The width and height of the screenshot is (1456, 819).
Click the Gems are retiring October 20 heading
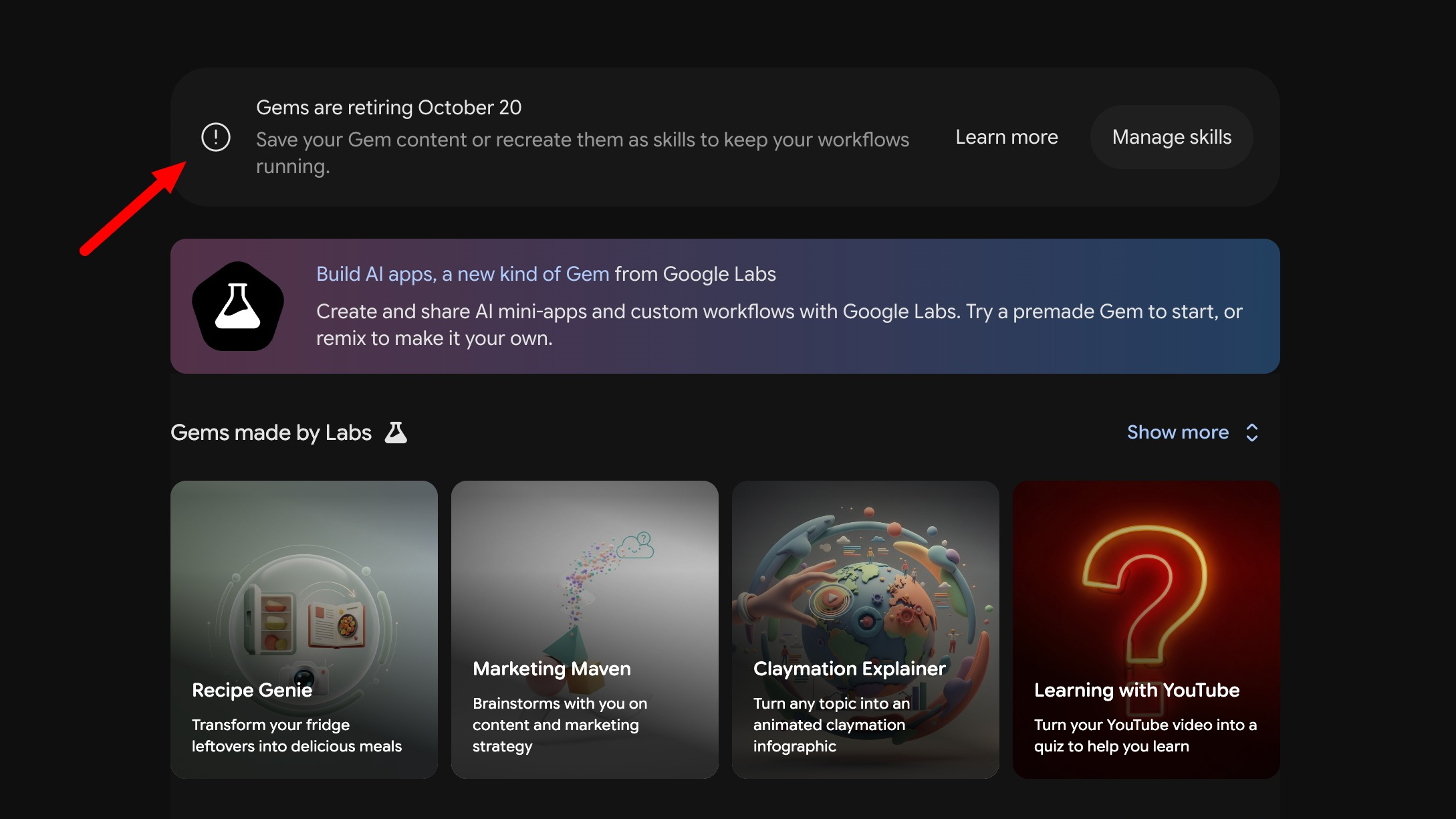pyautogui.click(x=388, y=108)
